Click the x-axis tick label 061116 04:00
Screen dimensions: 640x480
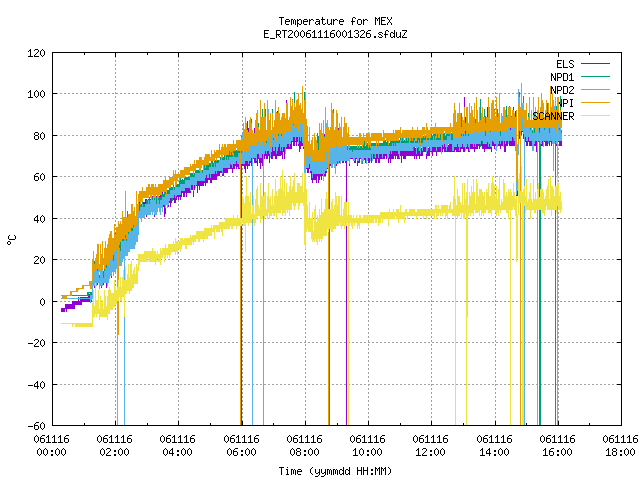(x=178, y=445)
